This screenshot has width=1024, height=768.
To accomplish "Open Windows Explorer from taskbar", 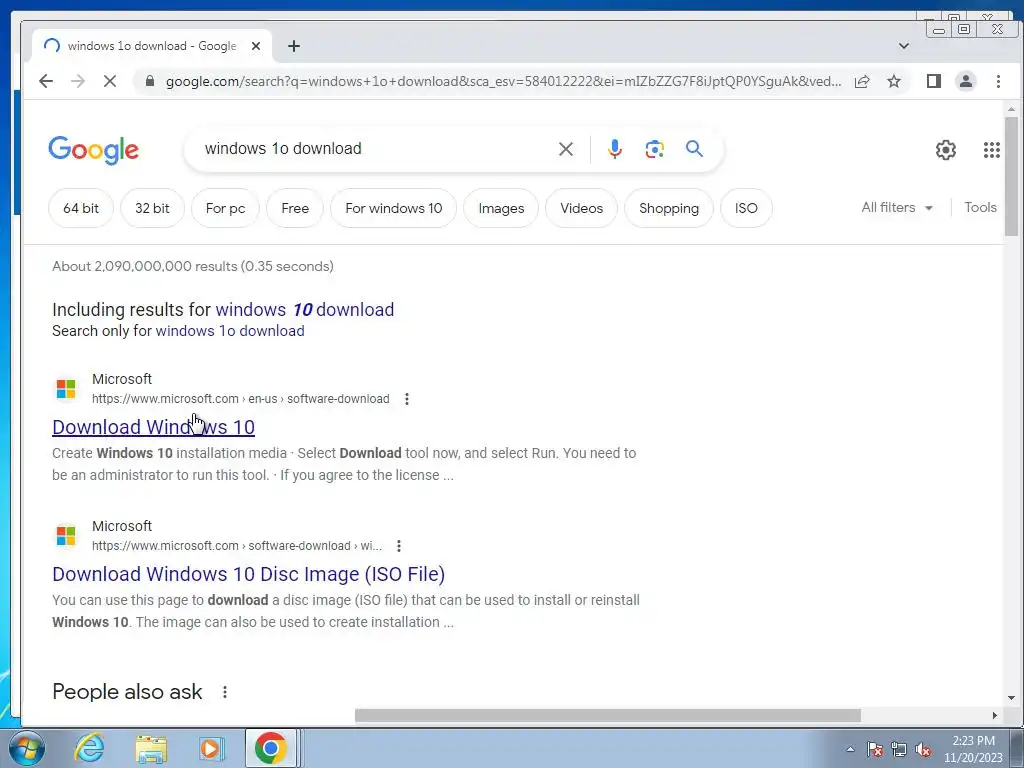I will 151,748.
